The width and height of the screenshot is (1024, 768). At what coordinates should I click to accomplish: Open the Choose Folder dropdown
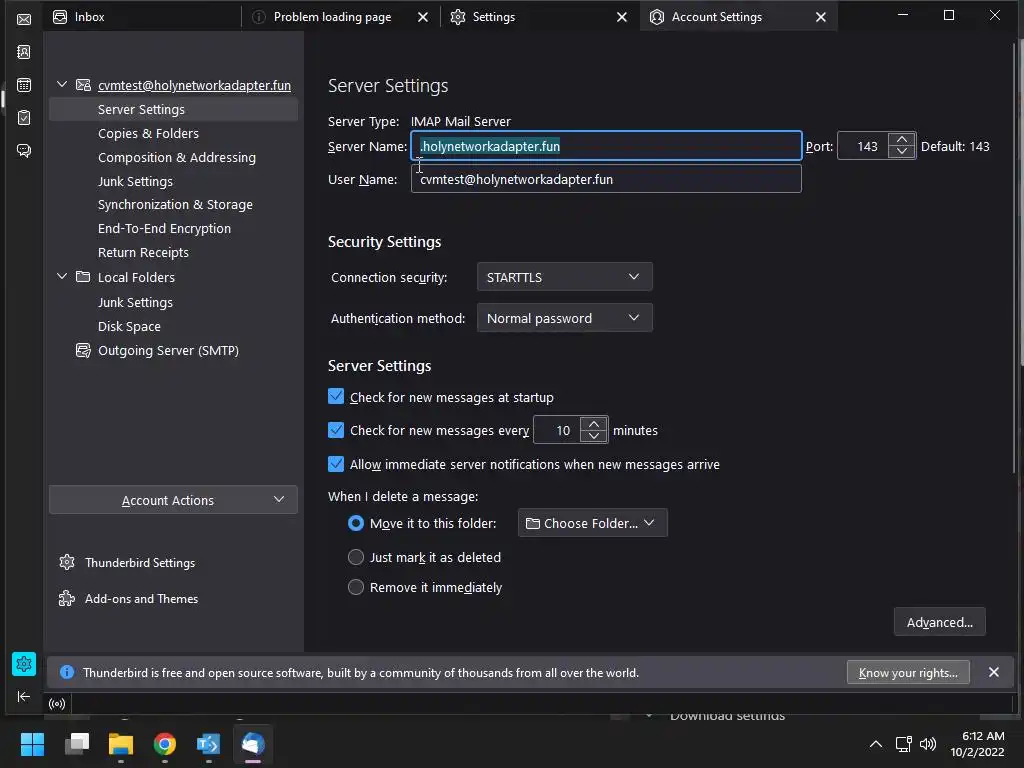point(592,523)
